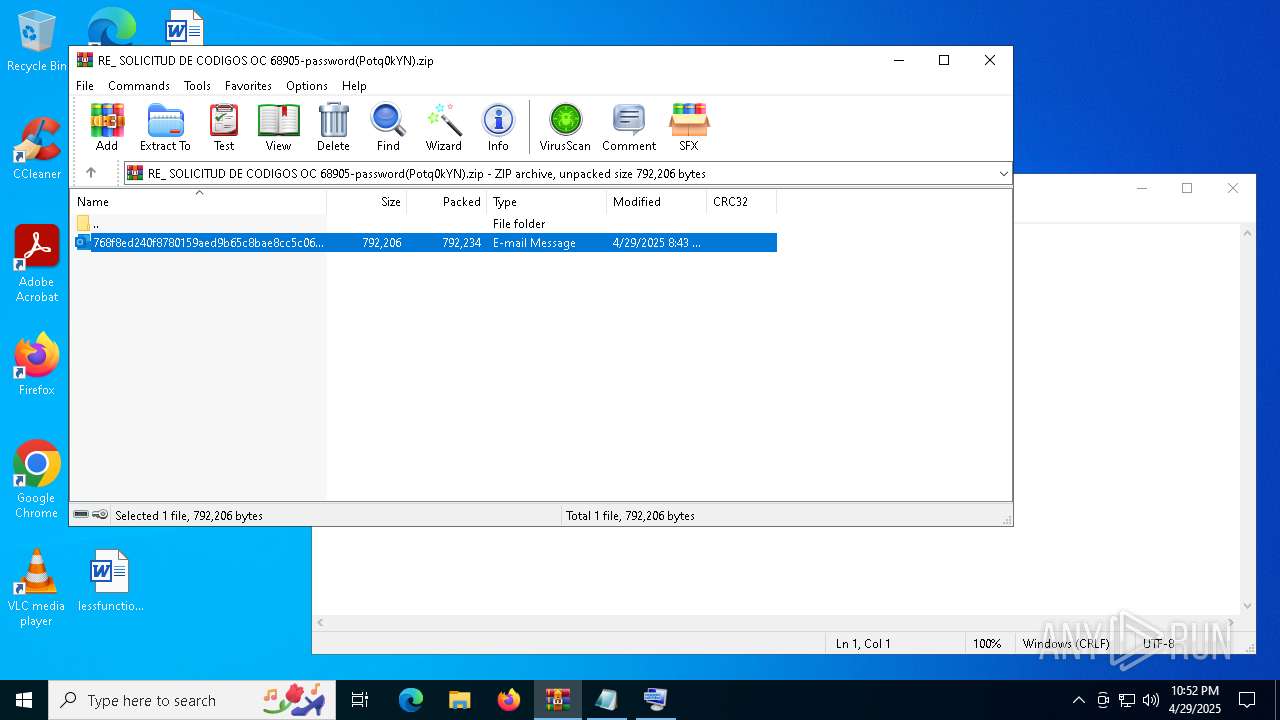Open the View file tool
Viewport: 1280px width, 720px height.
[x=278, y=127]
